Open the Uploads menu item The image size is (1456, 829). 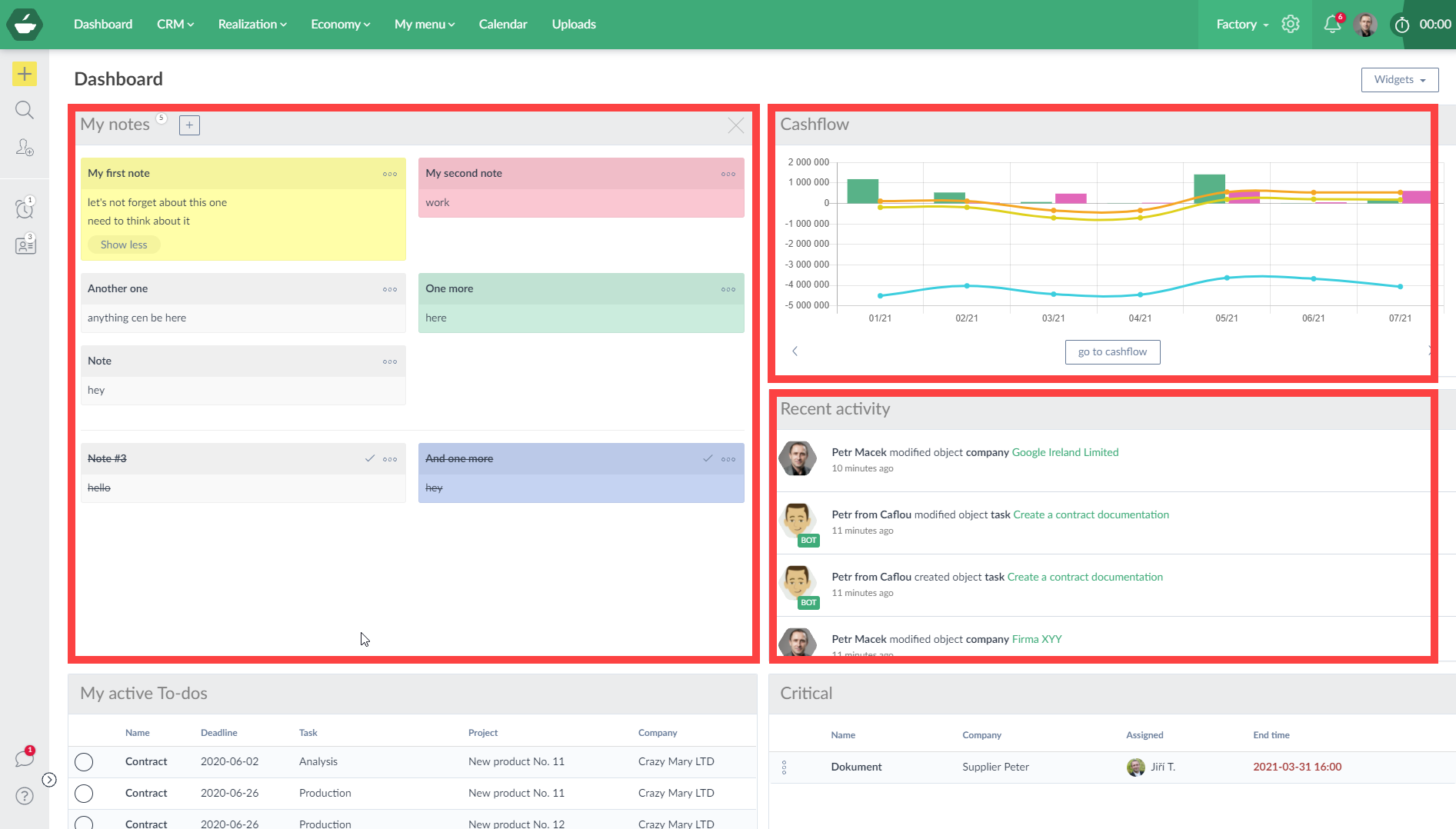point(574,25)
